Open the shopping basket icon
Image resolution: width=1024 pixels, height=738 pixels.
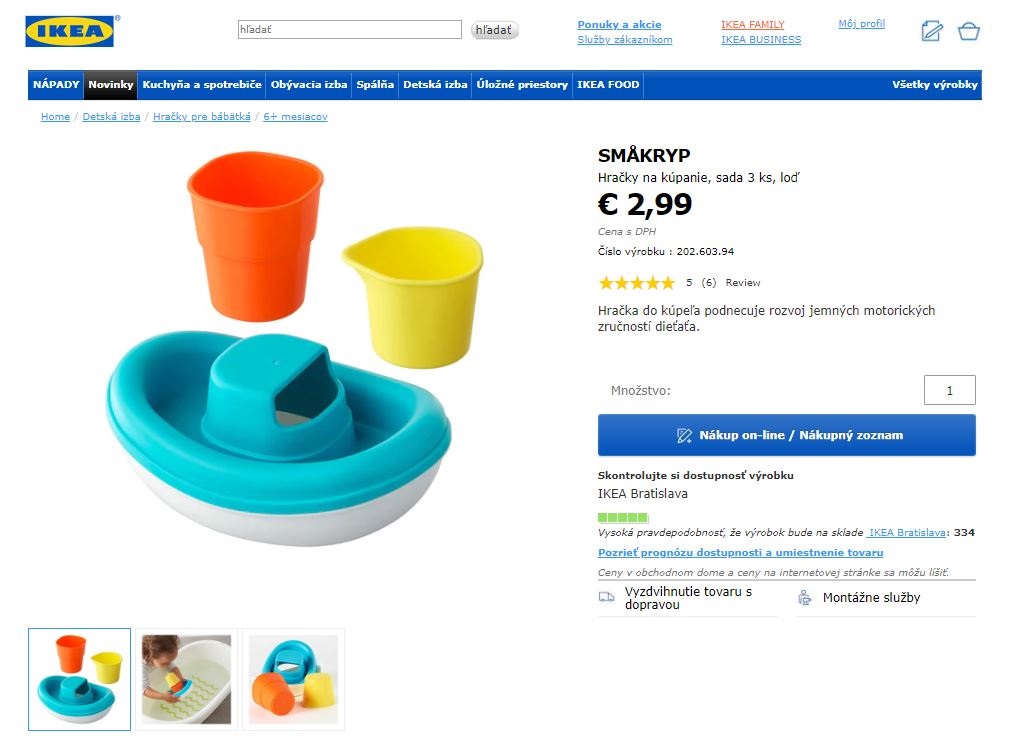[x=968, y=31]
